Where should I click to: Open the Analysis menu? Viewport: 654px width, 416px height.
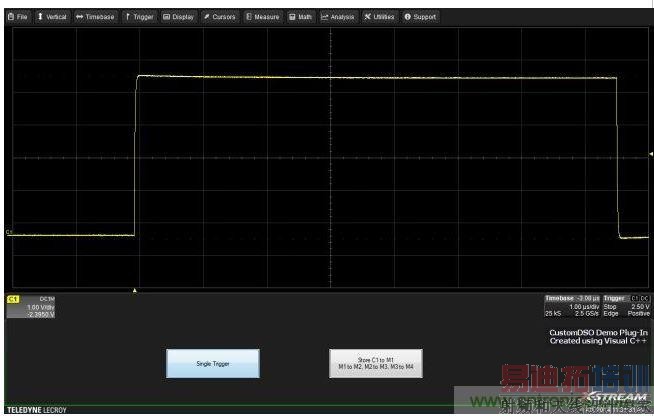[337, 17]
